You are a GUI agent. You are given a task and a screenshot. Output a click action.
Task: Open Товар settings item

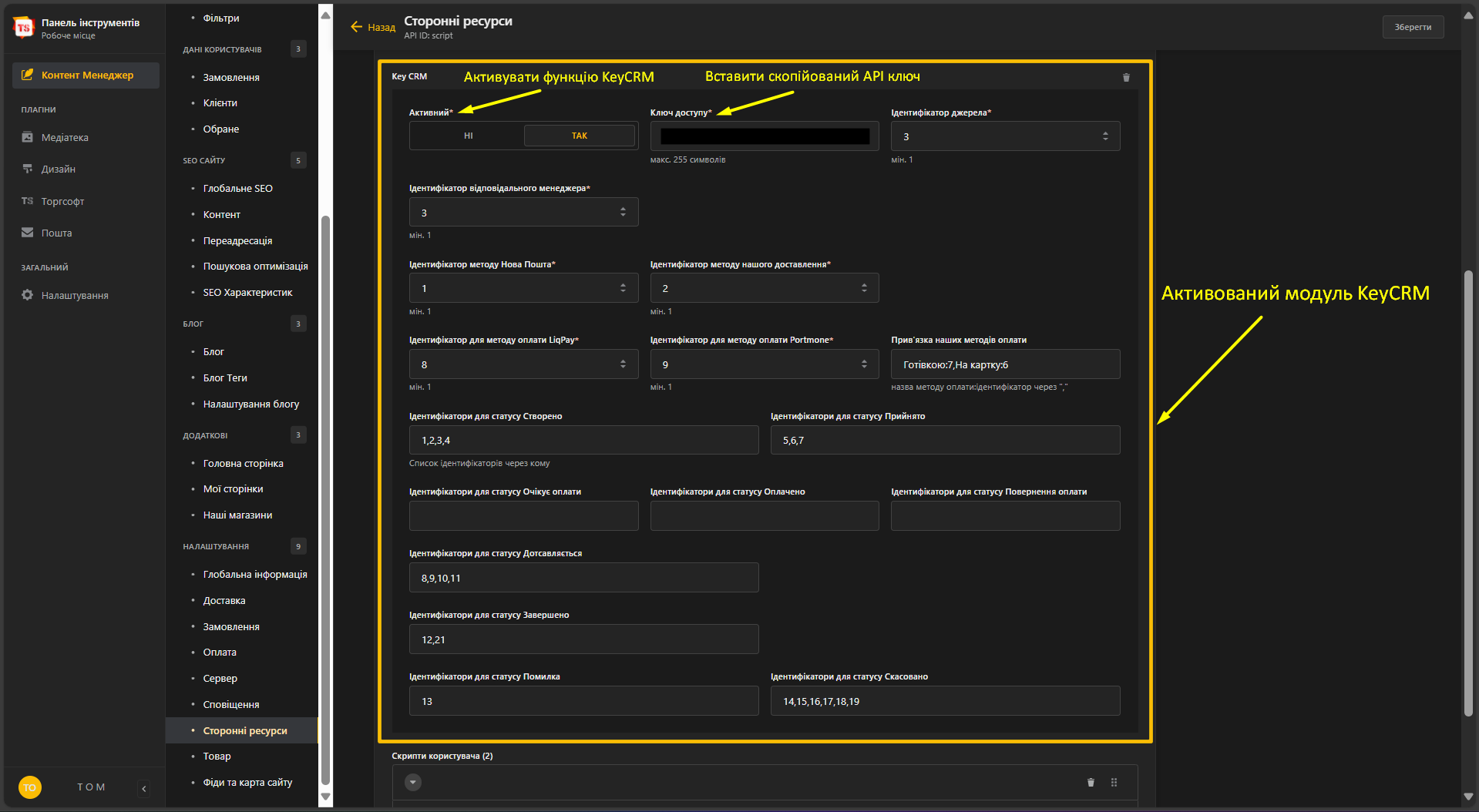point(217,756)
